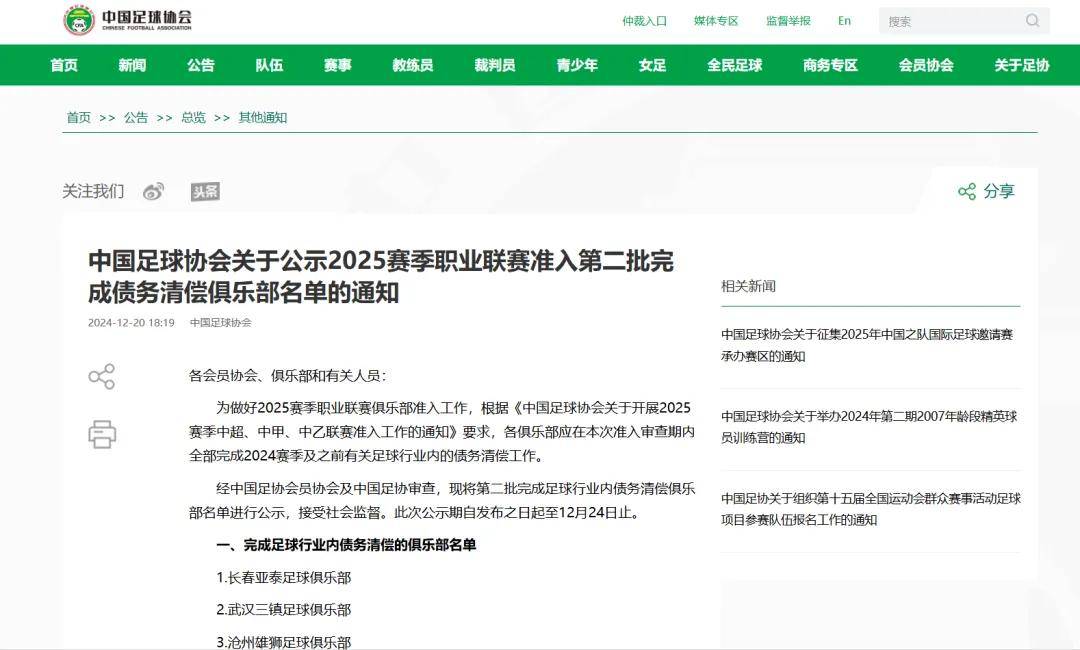Open related news about 2025年中国之队国际足球邀请赛

[x=867, y=345]
